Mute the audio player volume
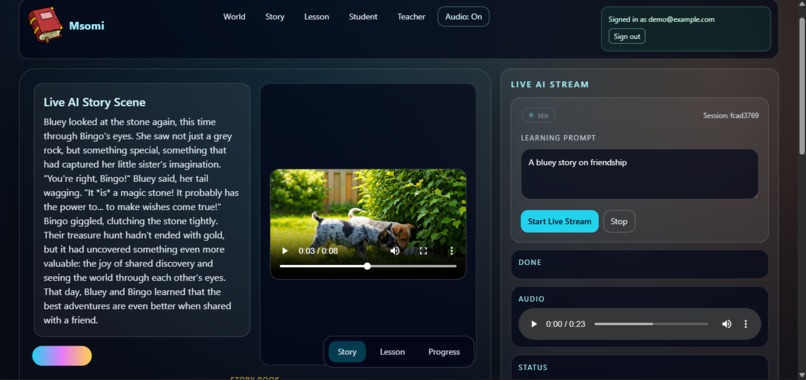The width and height of the screenshot is (806, 380). [x=726, y=324]
